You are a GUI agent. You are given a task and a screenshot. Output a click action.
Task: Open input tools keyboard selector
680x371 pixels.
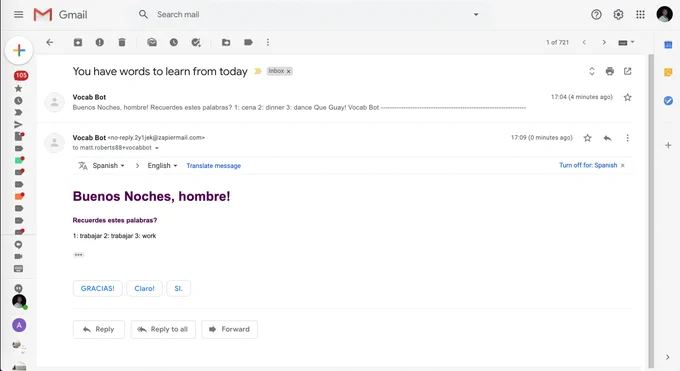pyautogui.click(x=626, y=42)
